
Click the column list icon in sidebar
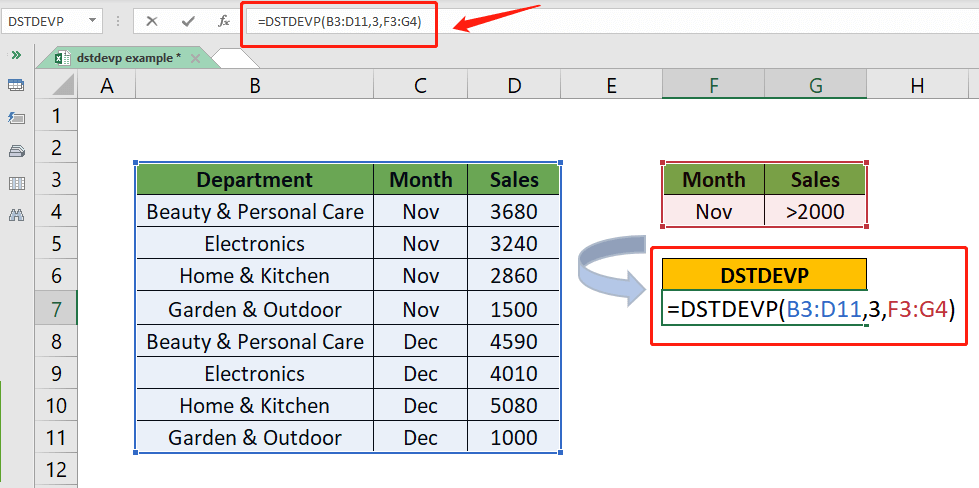pos(16,183)
